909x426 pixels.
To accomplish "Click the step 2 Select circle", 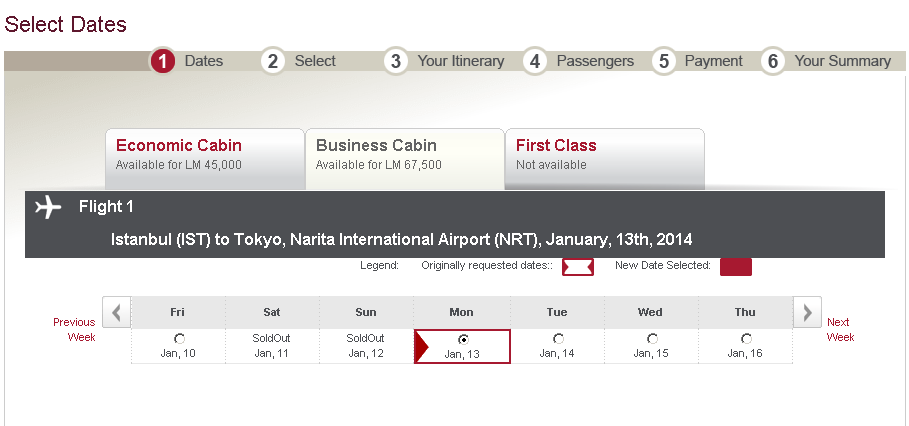I will pyautogui.click(x=272, y=61).
